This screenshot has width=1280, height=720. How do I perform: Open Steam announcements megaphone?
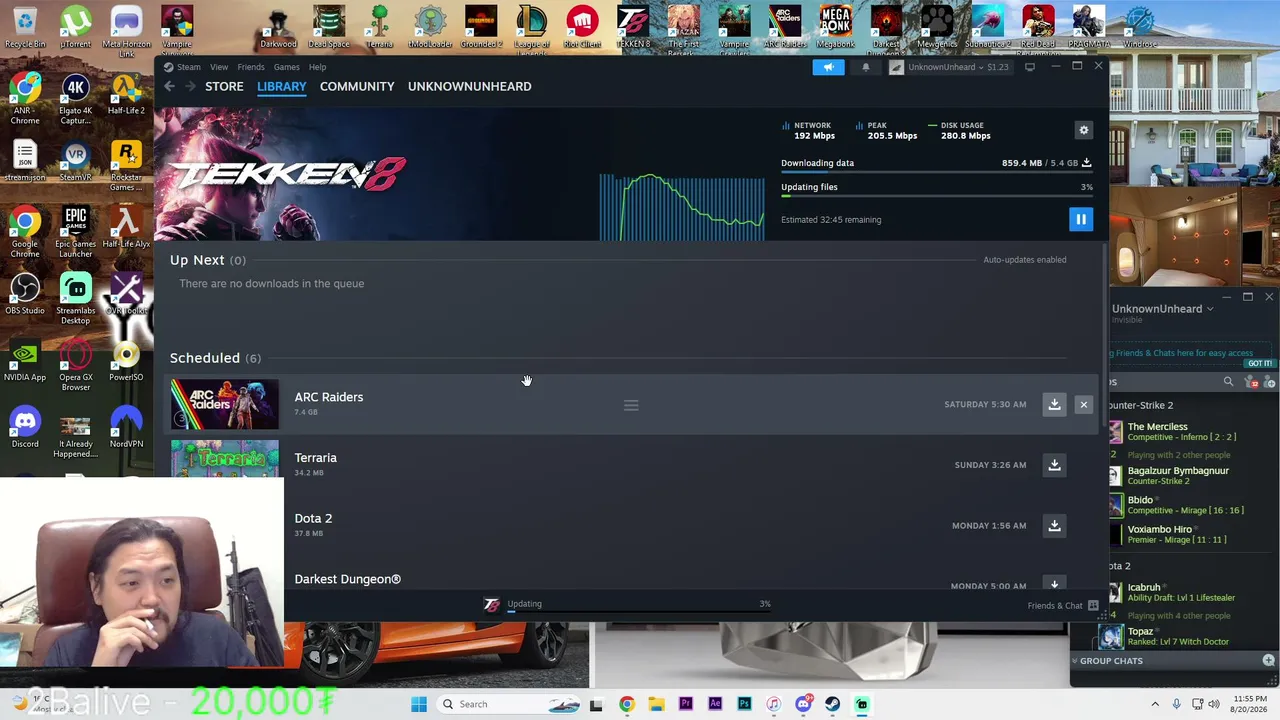(x=828, y=67)
